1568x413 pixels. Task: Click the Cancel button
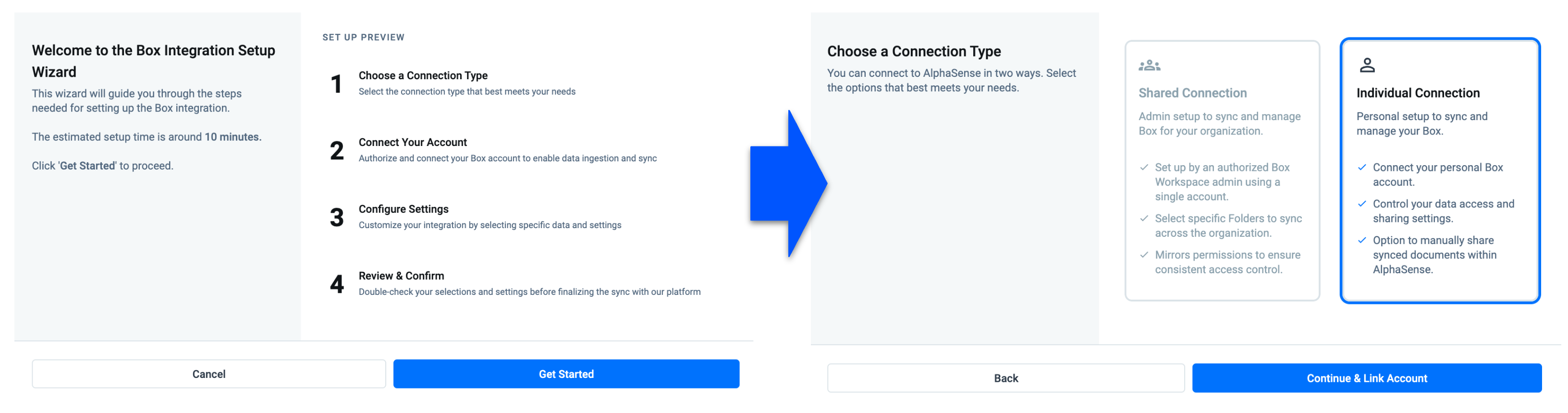[x=209, y=374]
